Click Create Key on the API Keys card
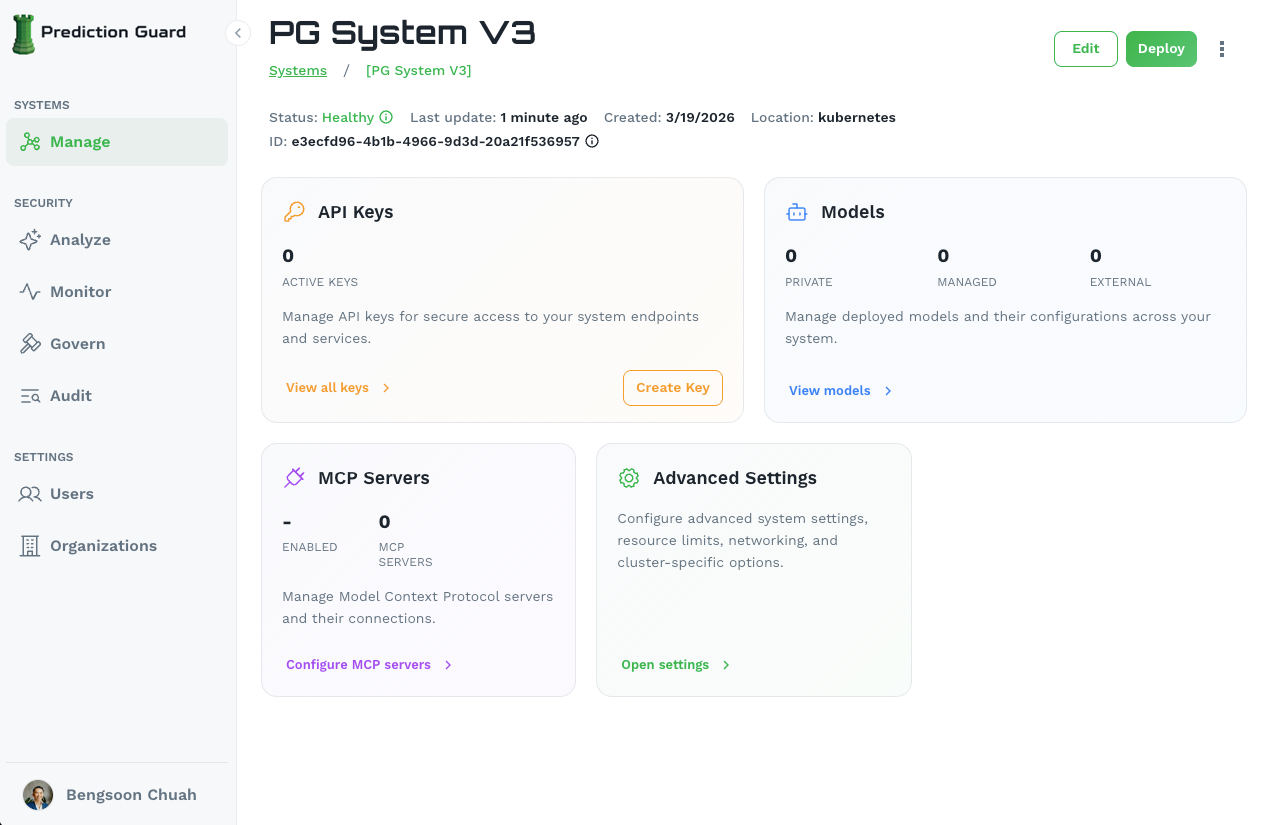This screenshot has width=1265, height=825. point(673,387)
